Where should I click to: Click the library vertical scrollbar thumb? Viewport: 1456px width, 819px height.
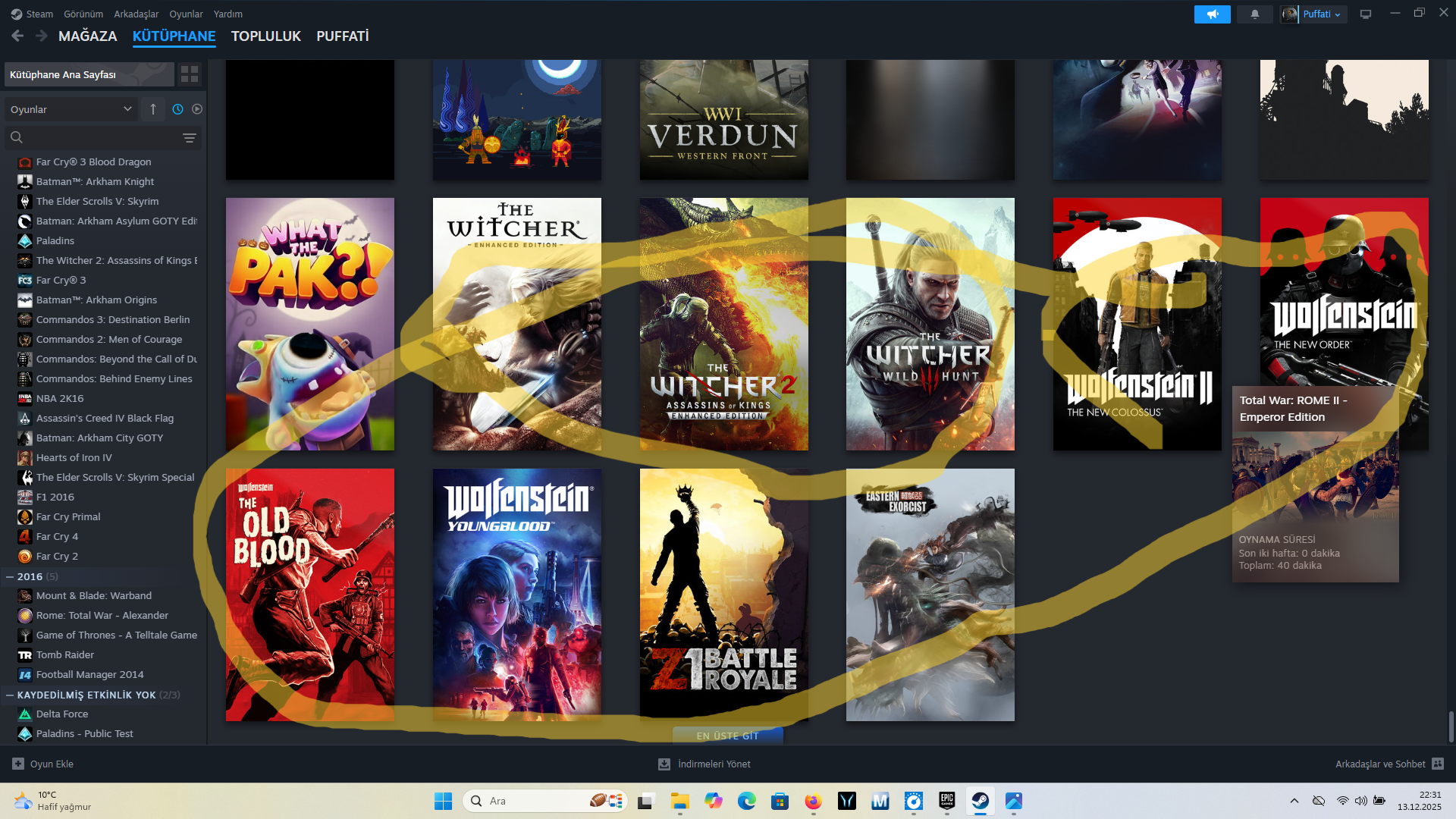1451,726
